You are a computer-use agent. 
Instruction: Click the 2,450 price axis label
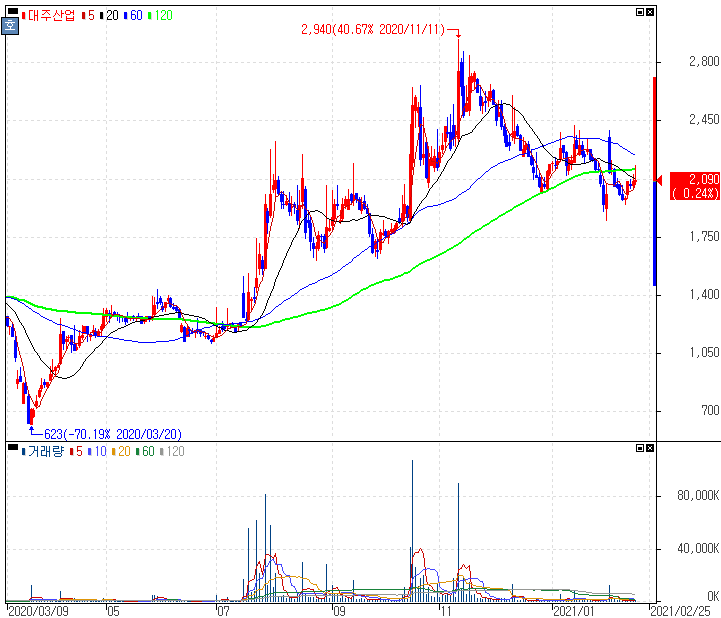704,120
